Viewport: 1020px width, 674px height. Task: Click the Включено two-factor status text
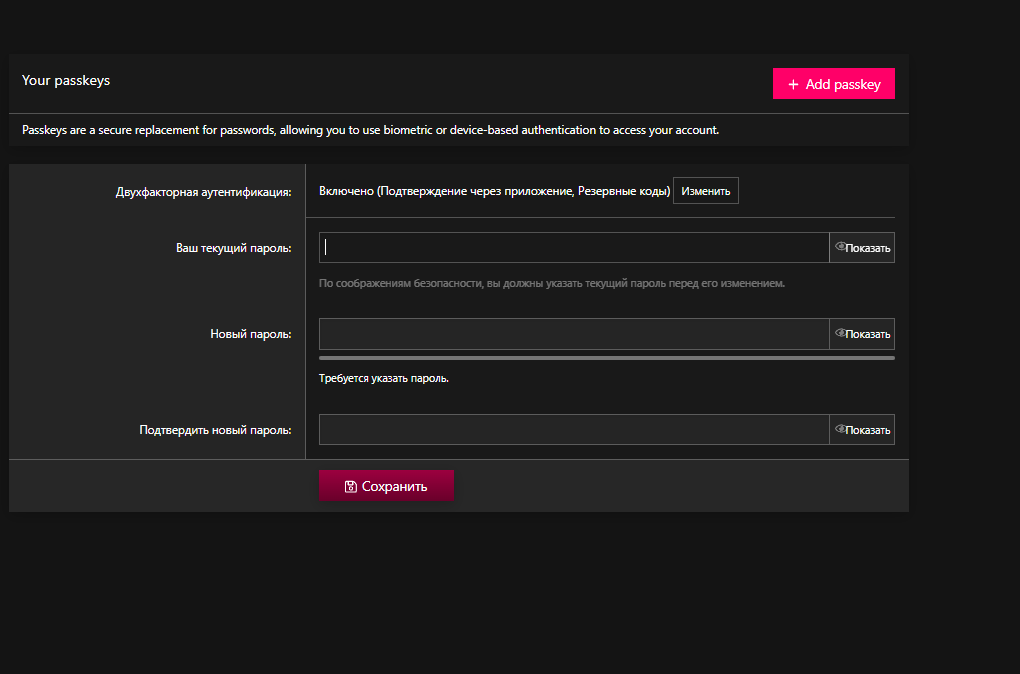pyautogui.click(x=494, y=191)
